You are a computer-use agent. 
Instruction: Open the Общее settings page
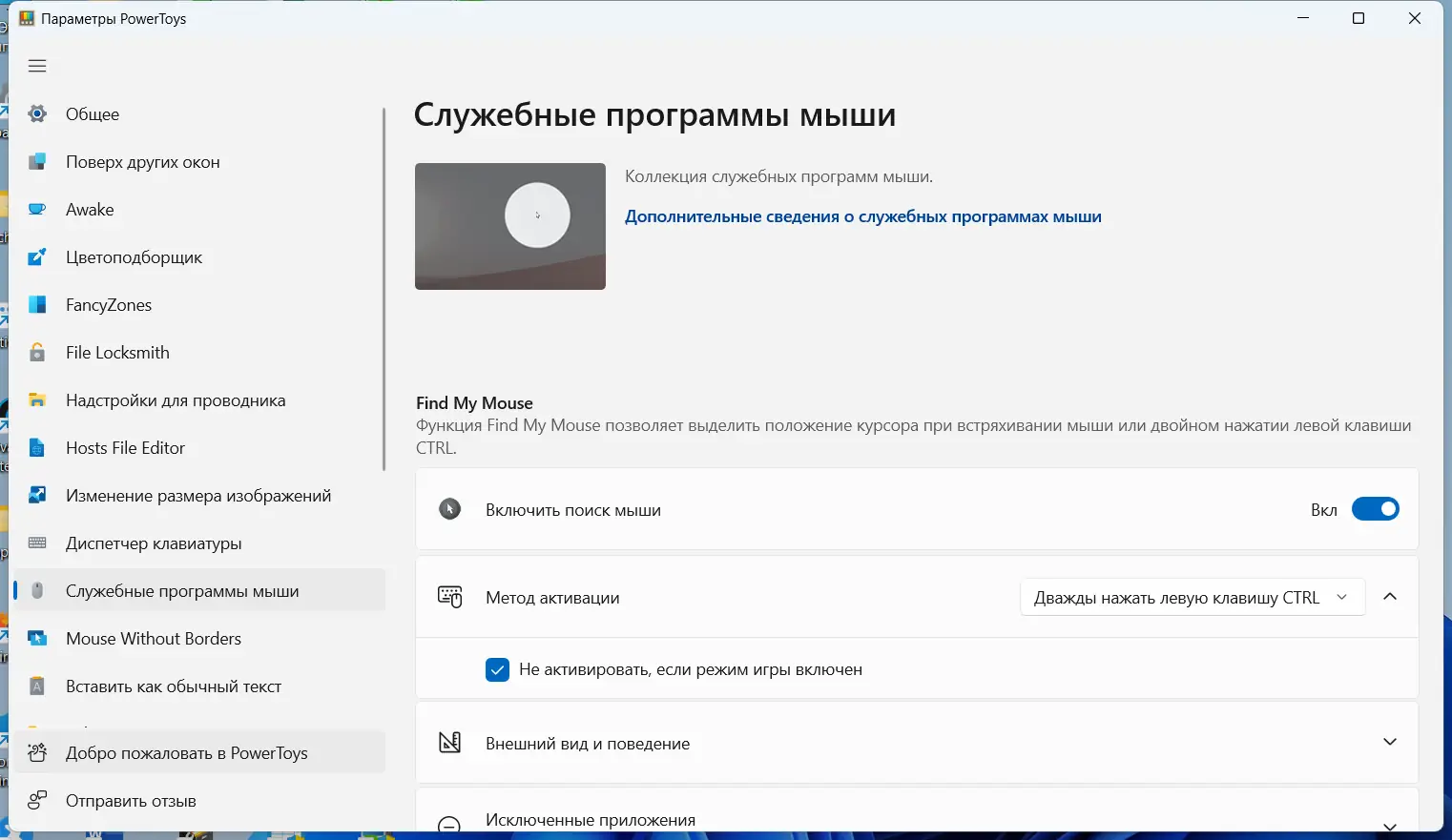tap(199, 114)
